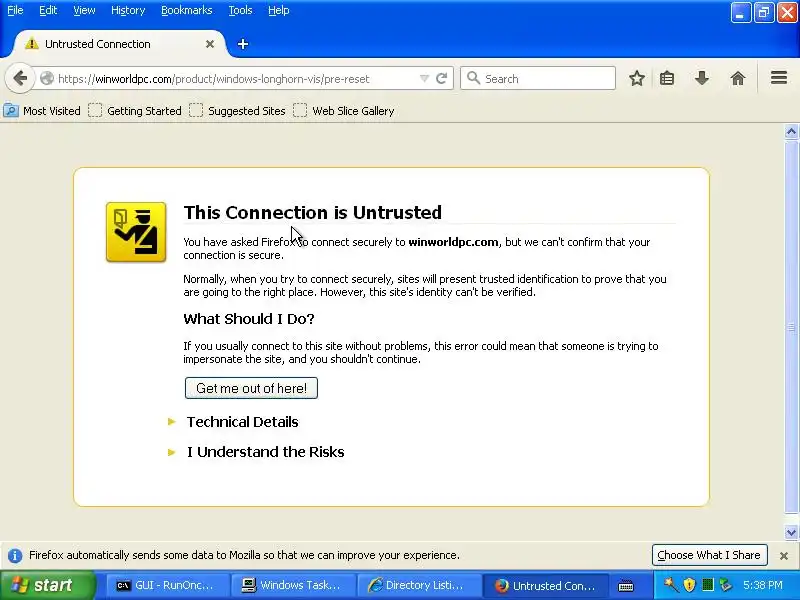Open the View menu
This screenshot has height=600, width=800.
(84, 10)
